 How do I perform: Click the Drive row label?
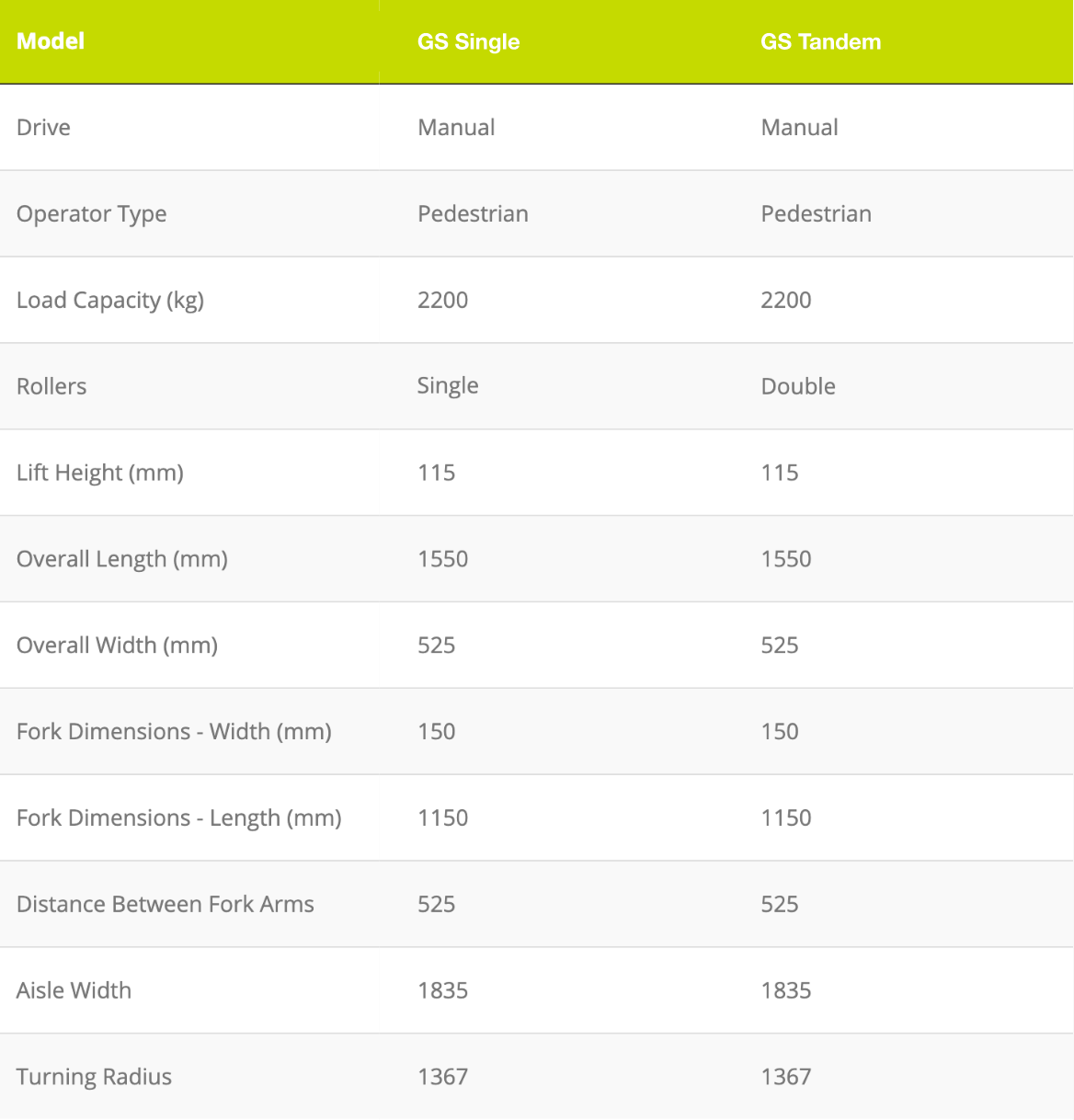pos(43,128)
